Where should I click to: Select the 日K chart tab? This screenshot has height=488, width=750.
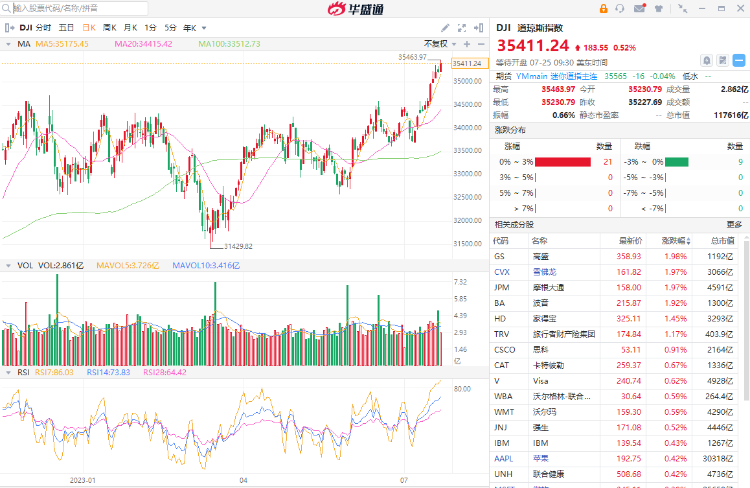(89, 28)
